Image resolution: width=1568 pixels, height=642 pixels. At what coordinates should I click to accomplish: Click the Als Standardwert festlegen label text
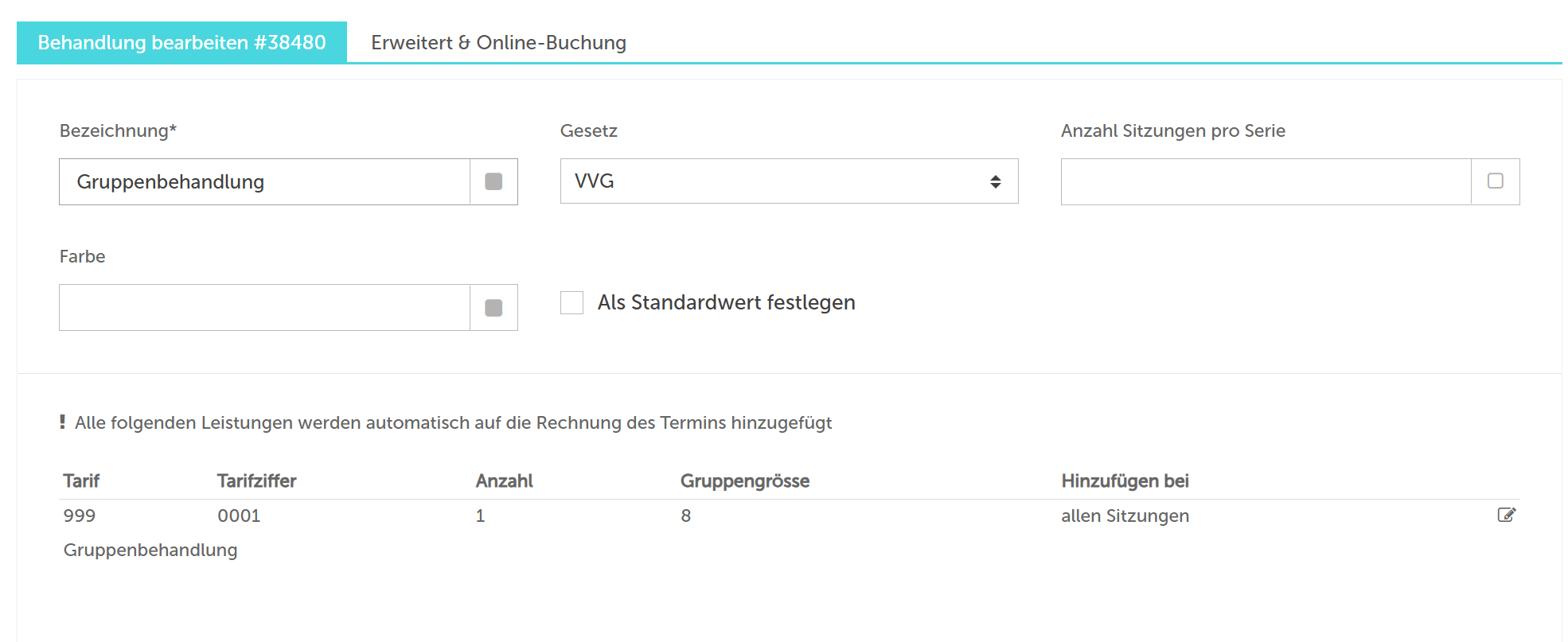(726, 303)
